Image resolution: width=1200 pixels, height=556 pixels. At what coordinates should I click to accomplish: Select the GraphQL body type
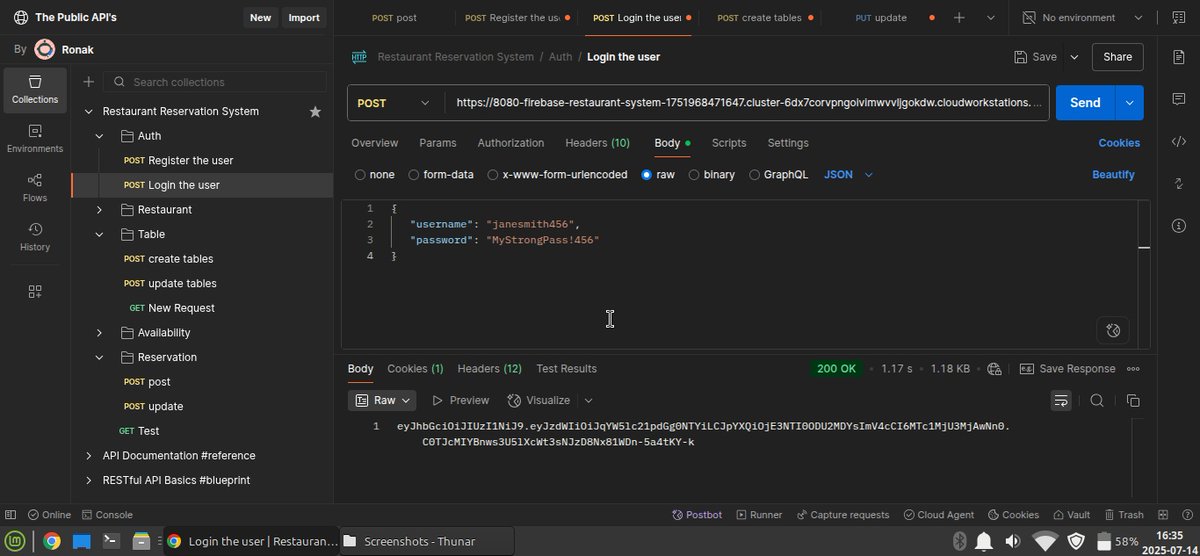point(778,174)
